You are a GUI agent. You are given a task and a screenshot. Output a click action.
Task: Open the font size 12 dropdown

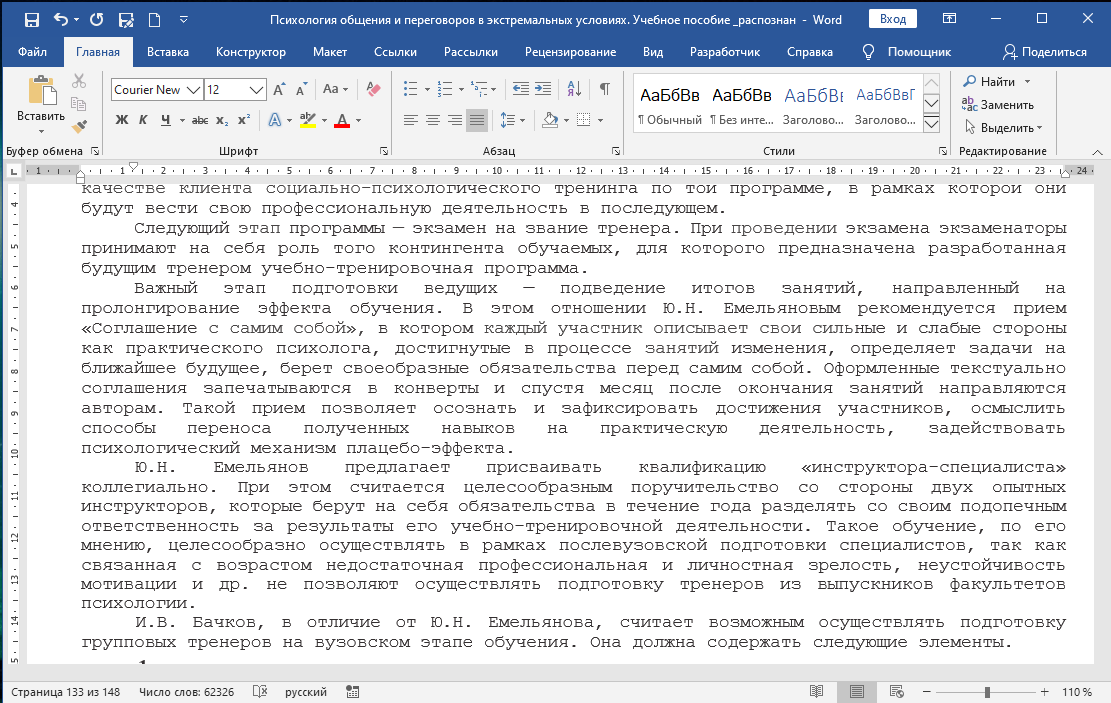pyautogui.click(x=258, y=90)
